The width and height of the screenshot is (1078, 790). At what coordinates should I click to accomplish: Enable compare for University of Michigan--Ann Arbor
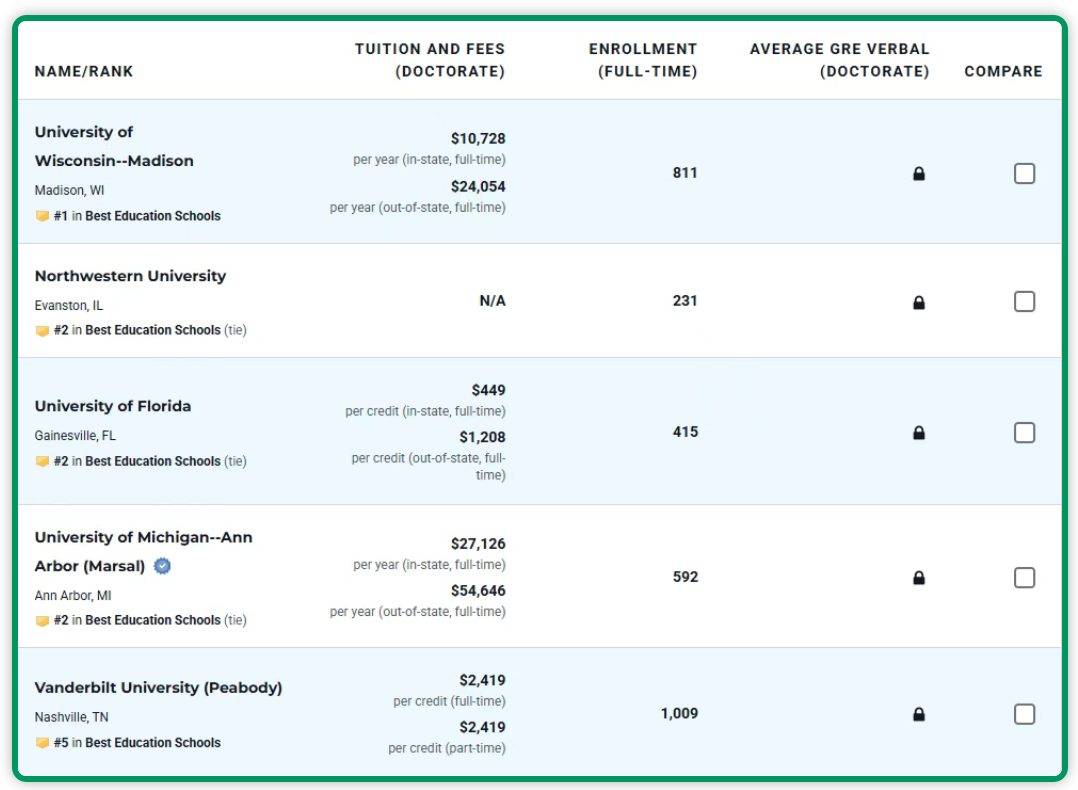[x=1024, y=578]
